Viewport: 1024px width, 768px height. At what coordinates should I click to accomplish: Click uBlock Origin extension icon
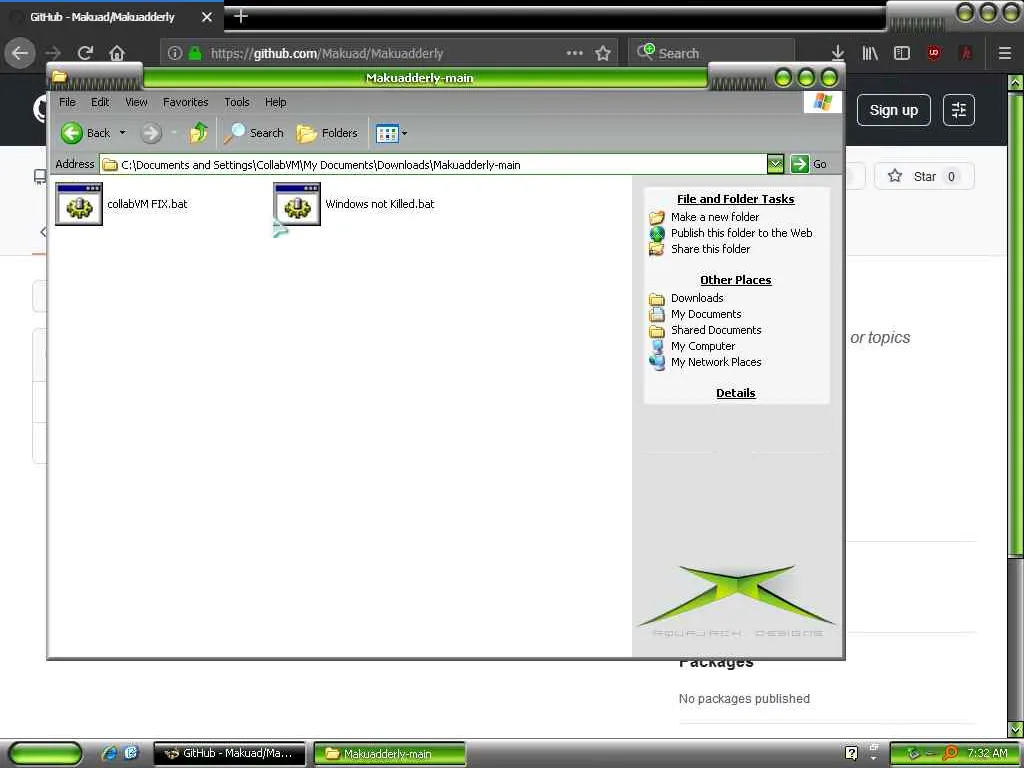pos(934,53)
